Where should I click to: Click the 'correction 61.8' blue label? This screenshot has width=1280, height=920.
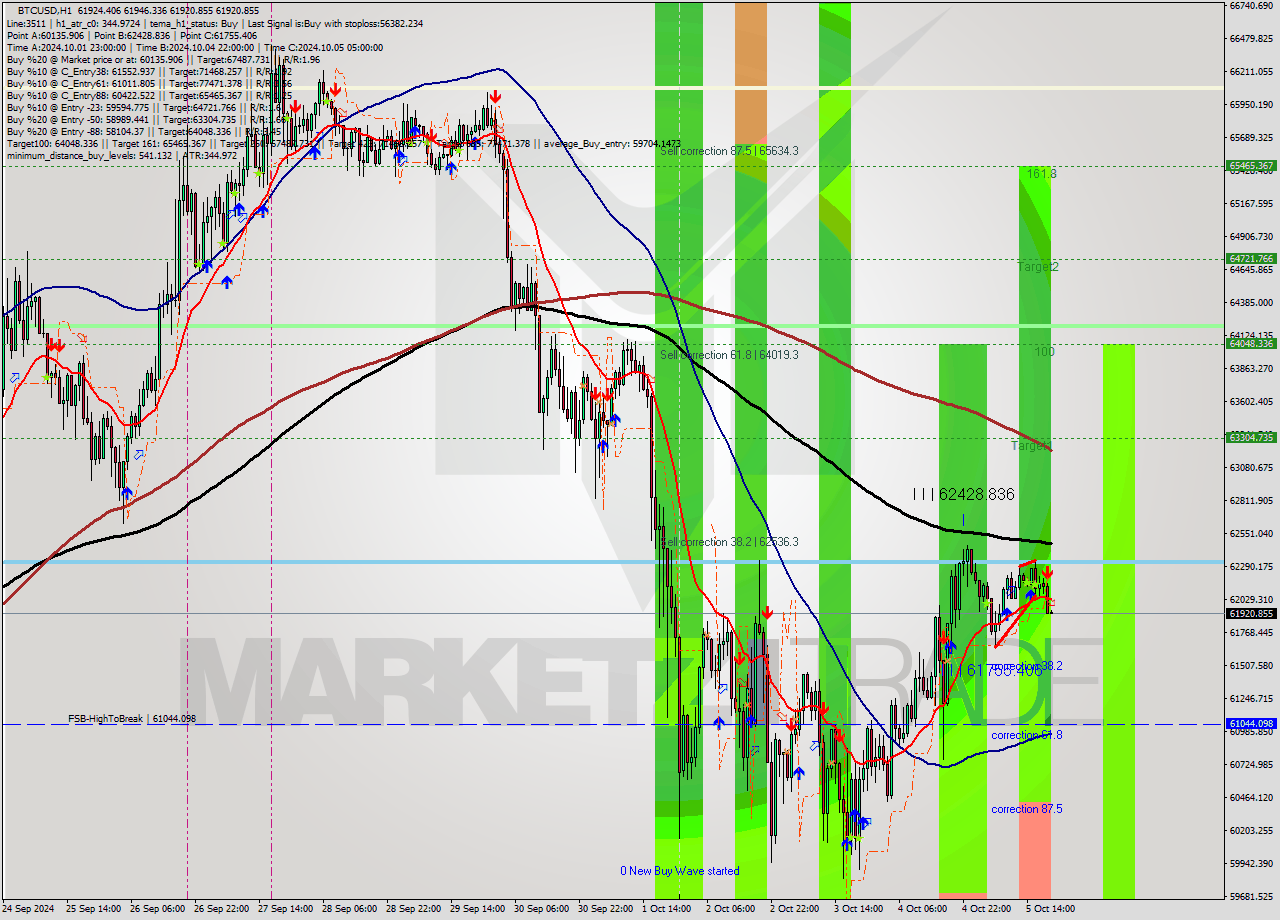click(1027, 735)
